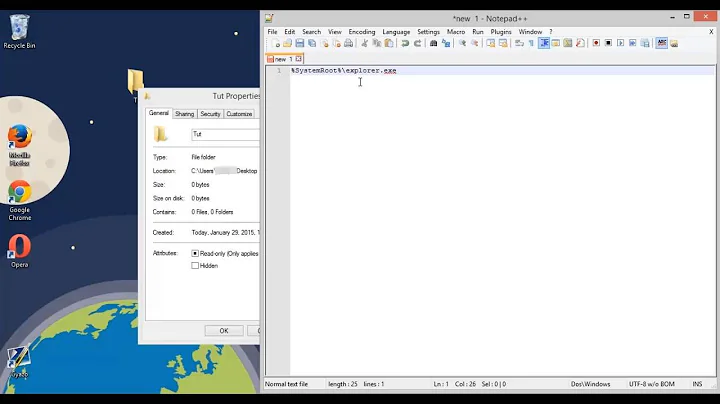The image size is (720, 404).
Task: Switch to the Security tab
Action: (210, 114)
